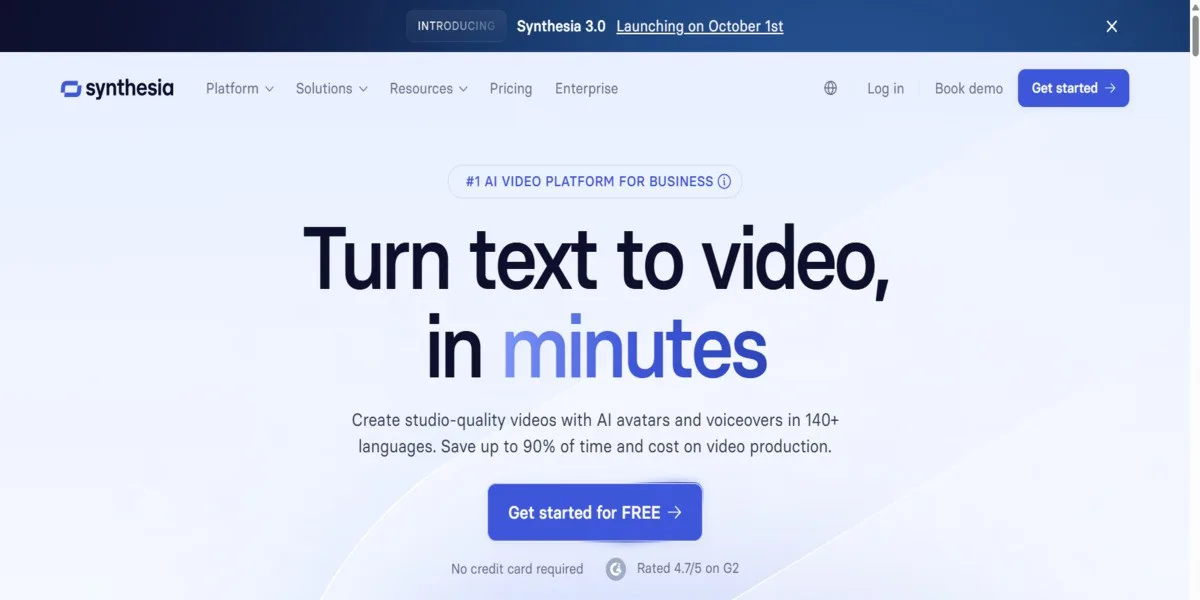The height and width of the screenshot is (600, 1200).
Task: Click the Rated 4.7/5 on G2 text
Action: (x=688, y=568)
